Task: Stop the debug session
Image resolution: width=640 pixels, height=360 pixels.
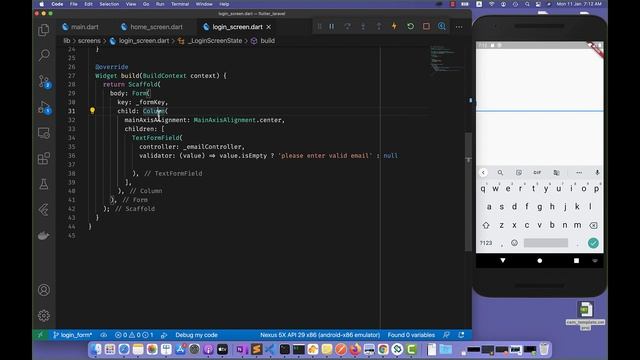Action: tap(426, 26)
